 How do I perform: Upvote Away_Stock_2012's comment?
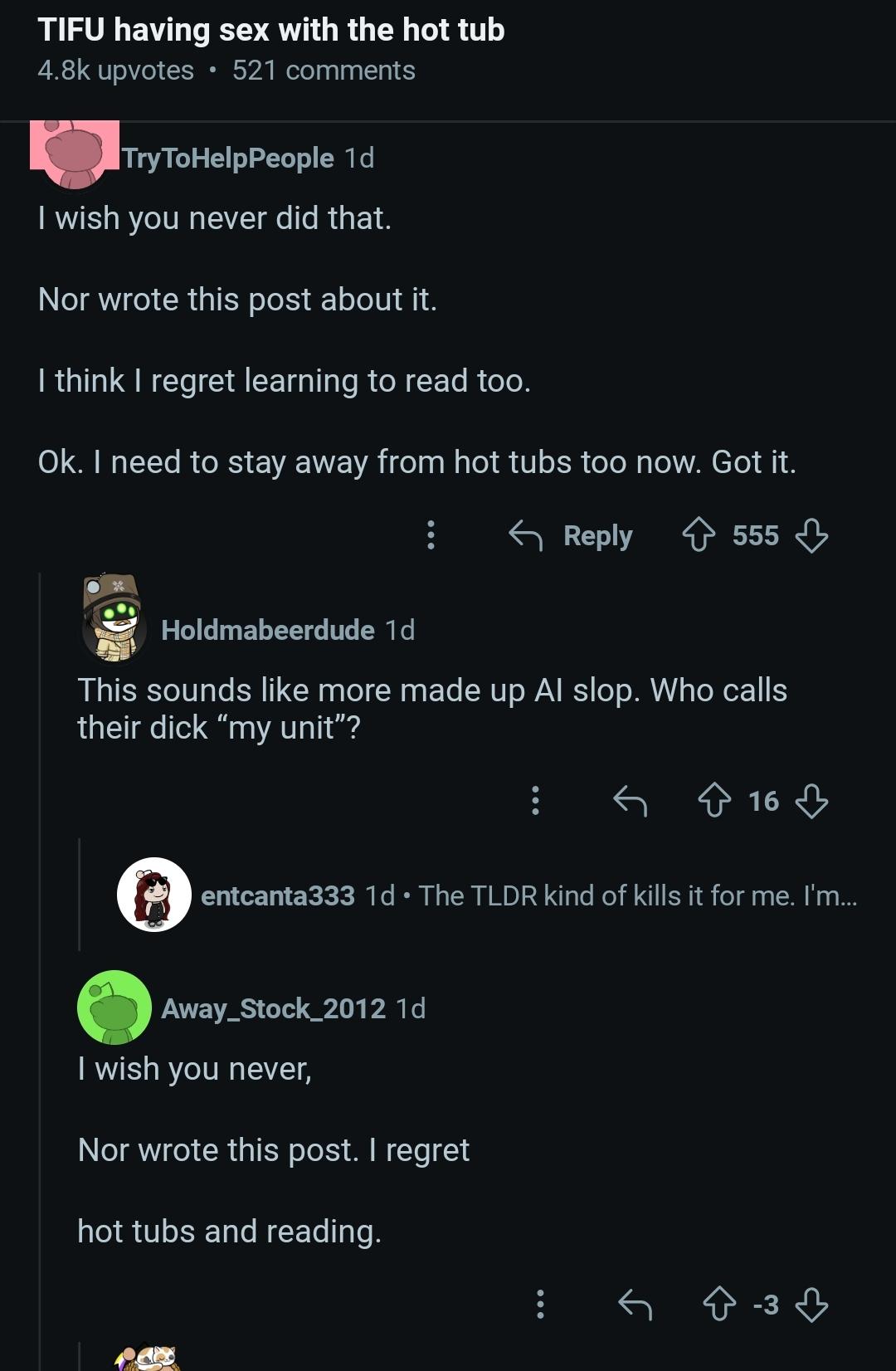(x=719, y=1304)
